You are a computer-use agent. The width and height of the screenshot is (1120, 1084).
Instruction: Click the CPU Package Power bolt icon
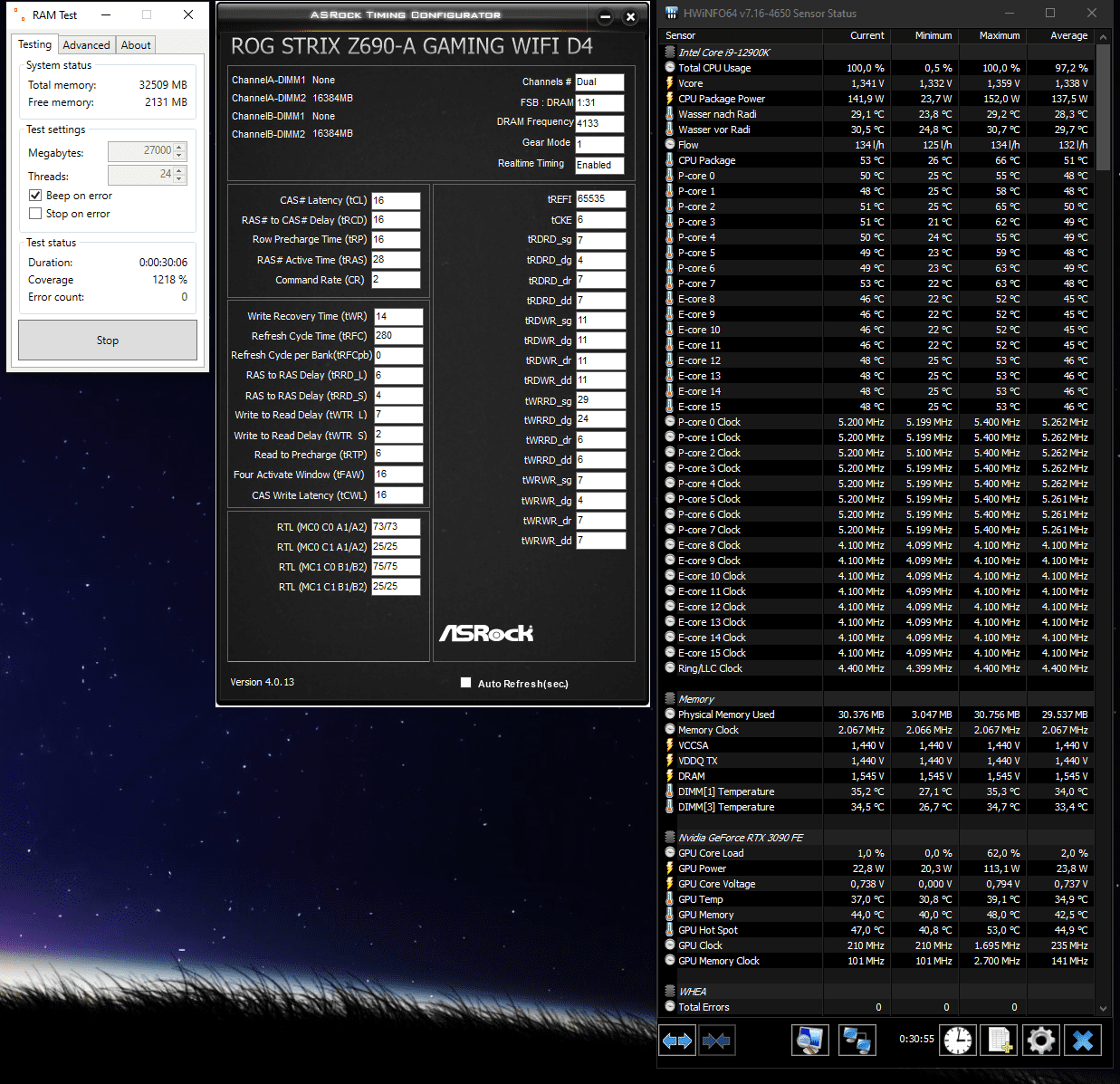click(670, 99)
